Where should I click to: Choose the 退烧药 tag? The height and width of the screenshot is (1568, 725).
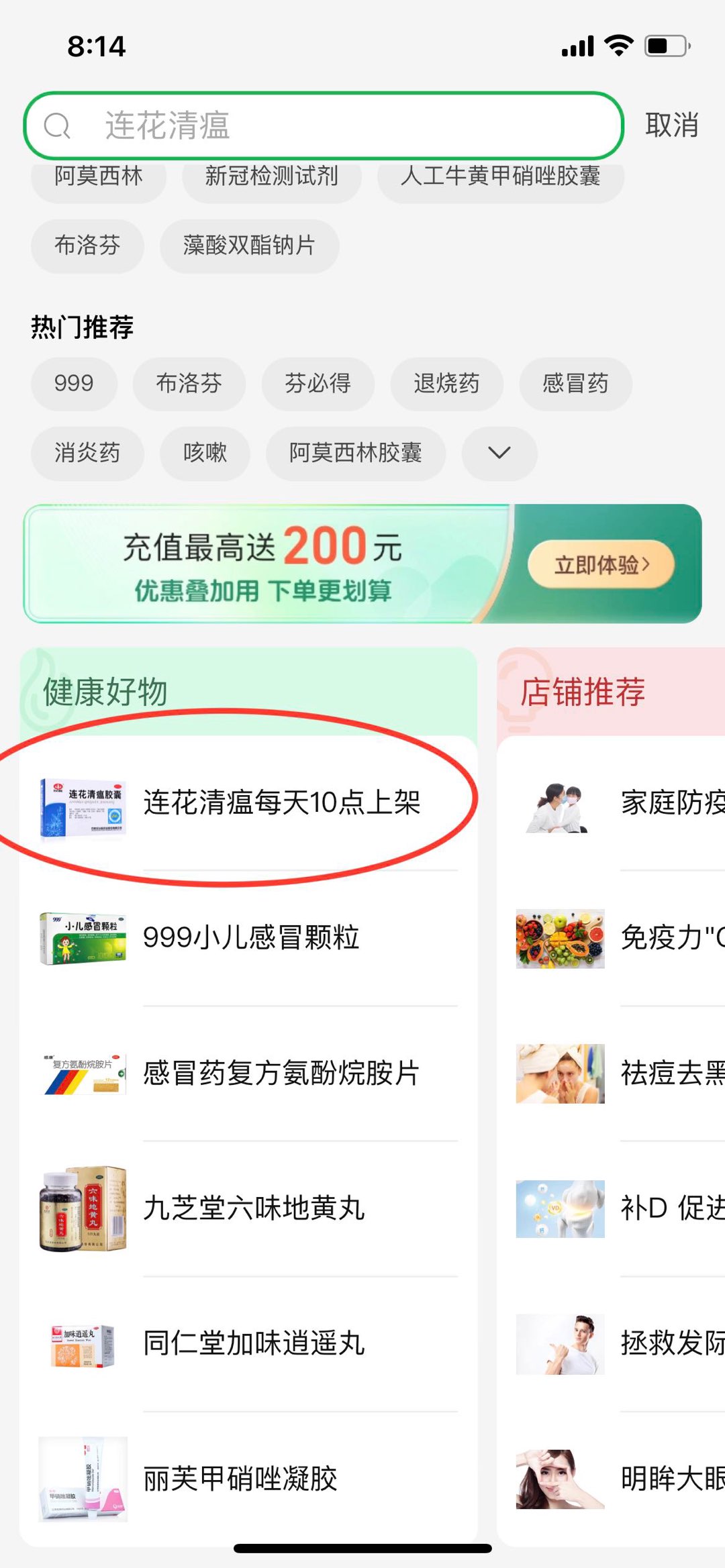[x=446, y=384]
